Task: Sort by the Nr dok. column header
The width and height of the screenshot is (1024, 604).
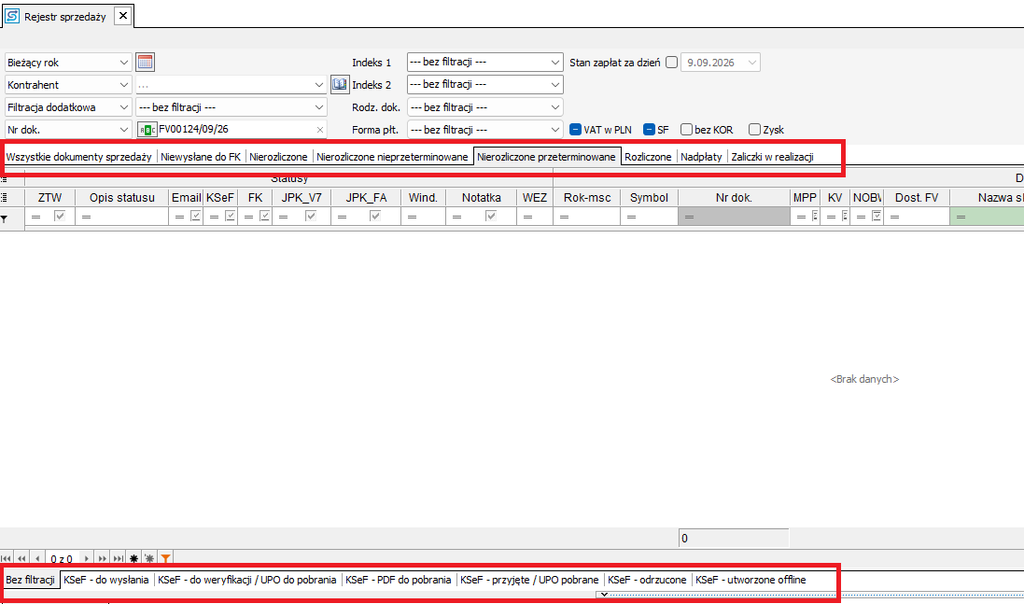Action: tap(733, 197)
